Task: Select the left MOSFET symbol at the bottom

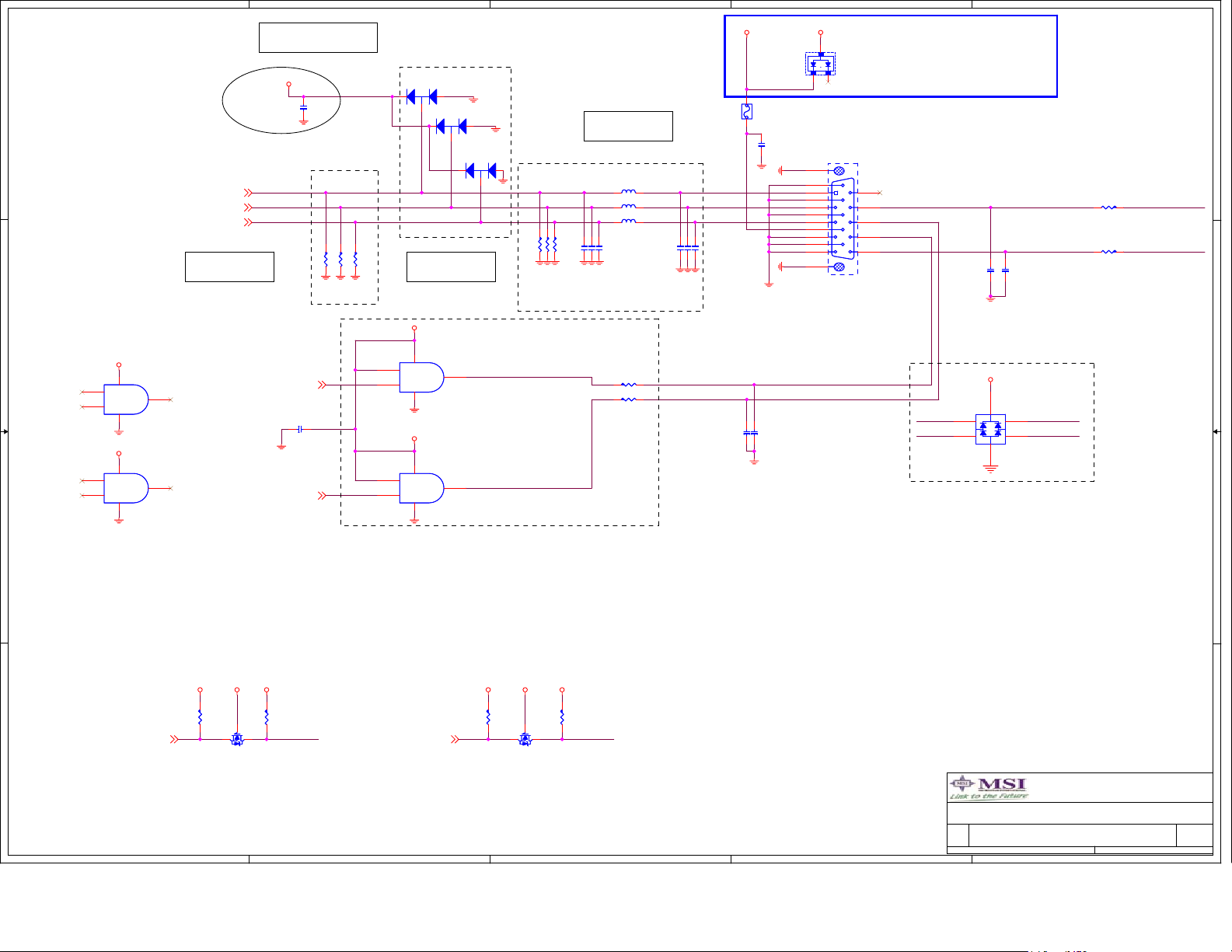Action: (x=237, y=738)
